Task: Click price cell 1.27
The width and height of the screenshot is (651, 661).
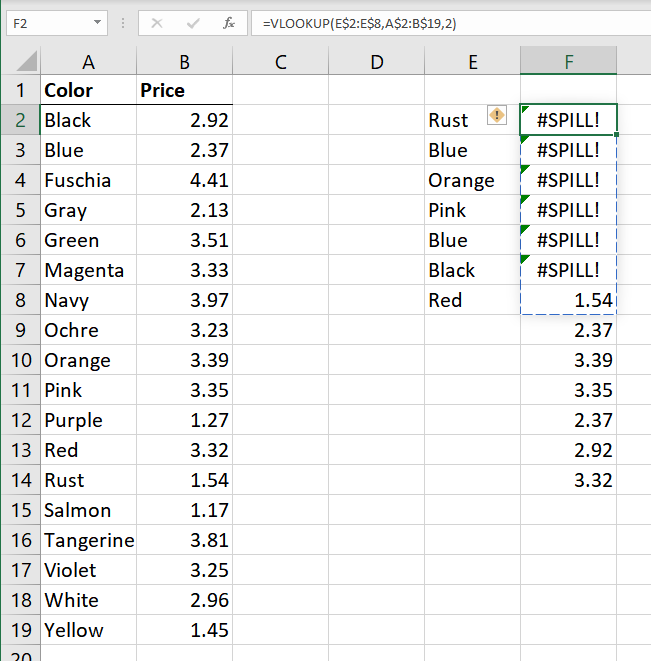Action: pyautogui.click(x=185, y=420)
